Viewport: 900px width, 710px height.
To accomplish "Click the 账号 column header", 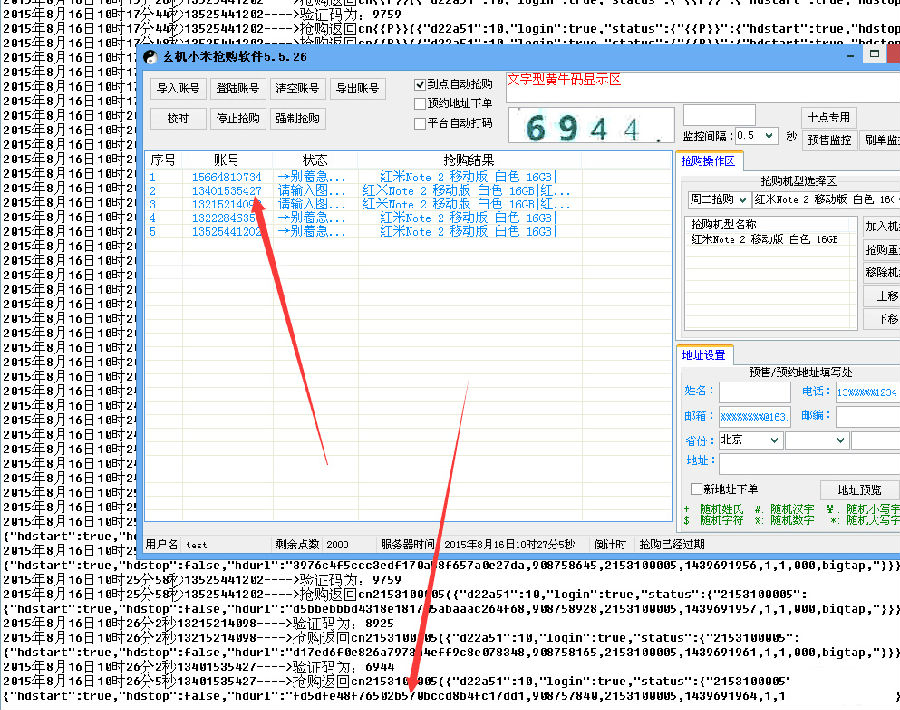I will pyautogui.click(x=226, y=160).
